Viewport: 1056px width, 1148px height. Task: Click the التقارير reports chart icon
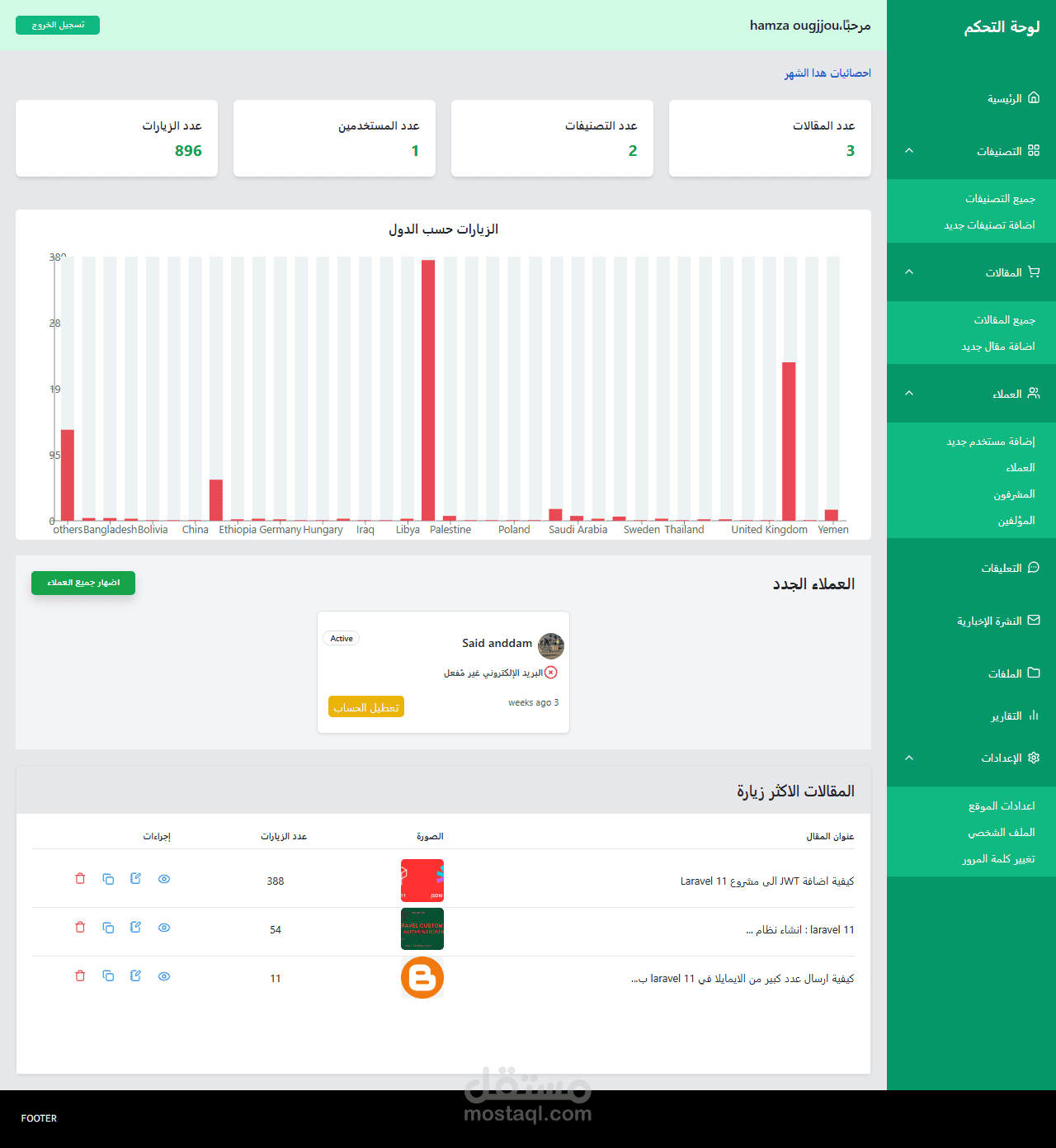point(1034,716)
